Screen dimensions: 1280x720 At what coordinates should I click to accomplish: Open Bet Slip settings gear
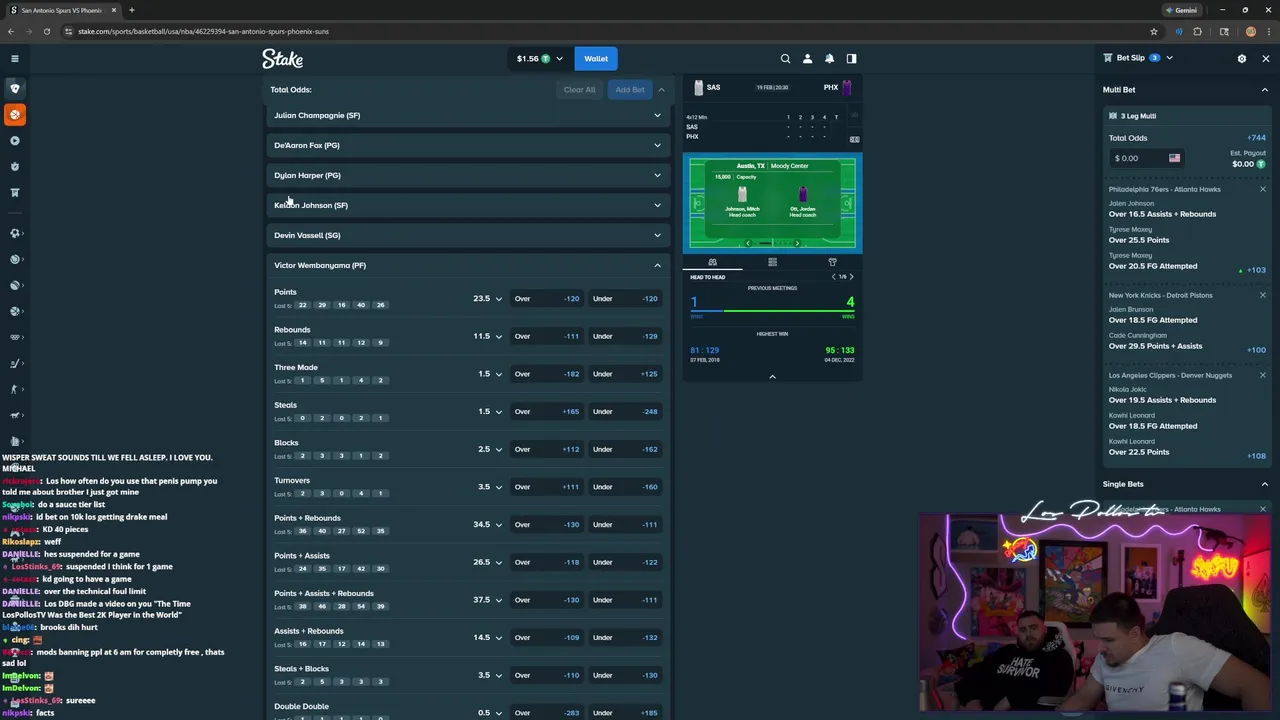[1242, 59]
